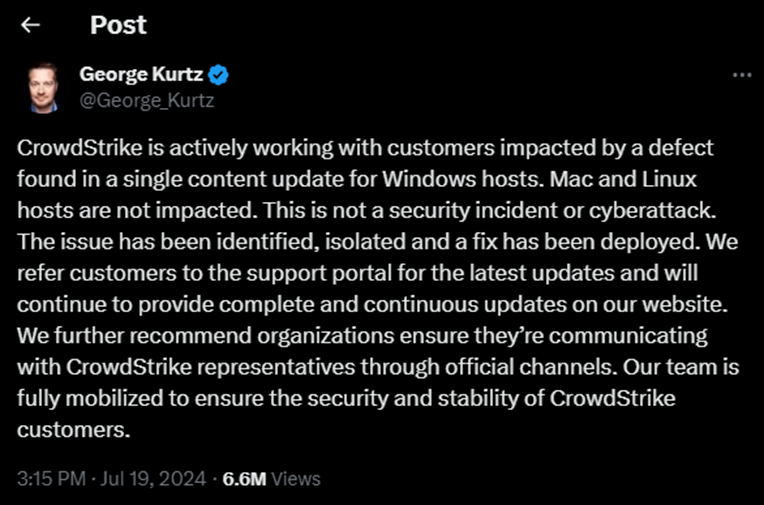764x505 pixels.
Task: Click the 3:15 PM time text
Action: tap(50, 479)
